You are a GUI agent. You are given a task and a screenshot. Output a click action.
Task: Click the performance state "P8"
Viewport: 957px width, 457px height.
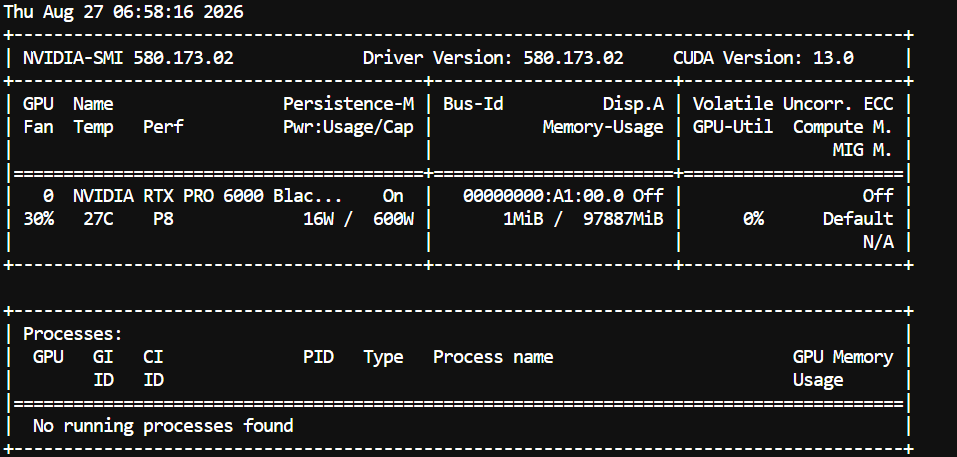coord(164,218)
